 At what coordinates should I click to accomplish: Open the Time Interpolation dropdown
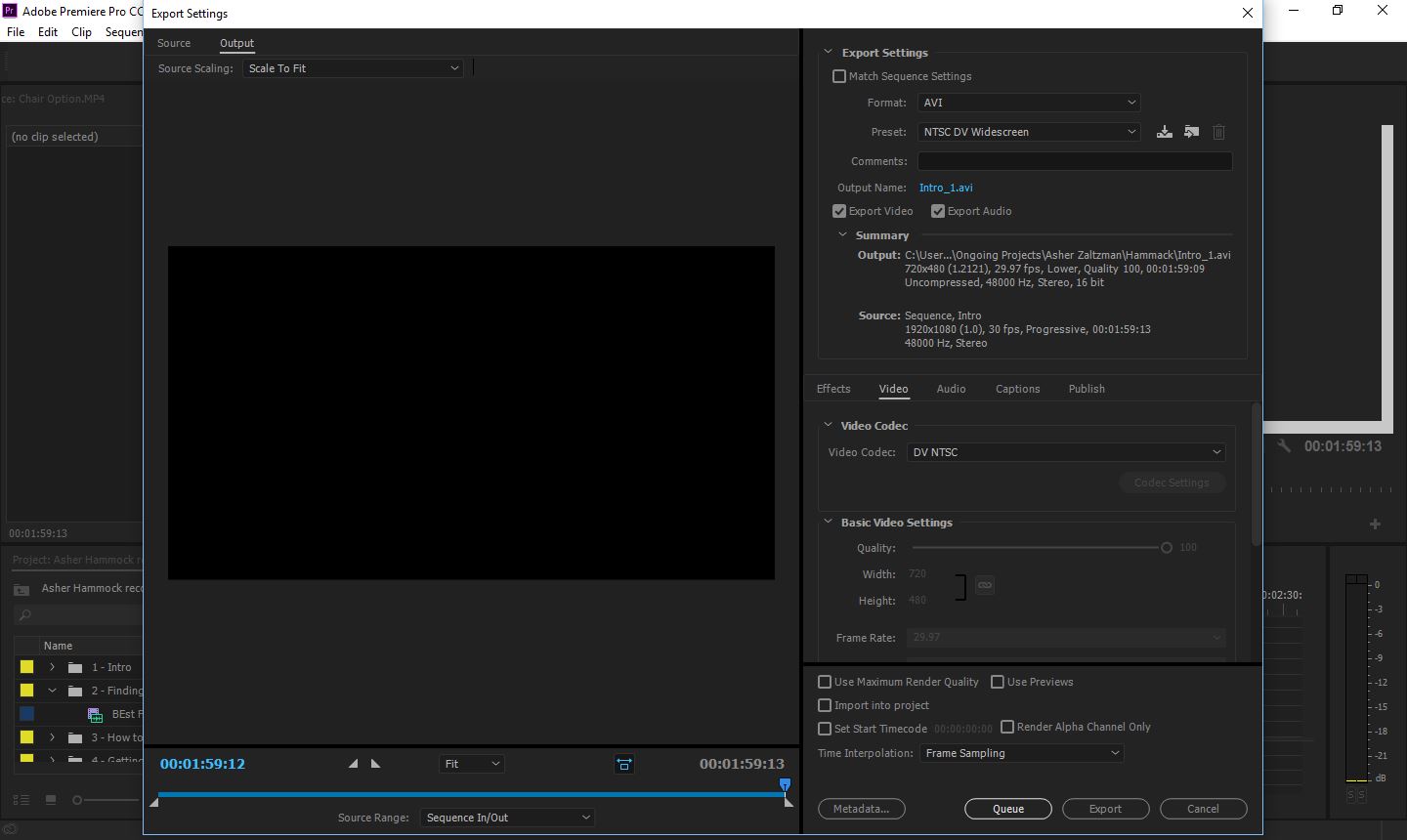click(1022, 753)
